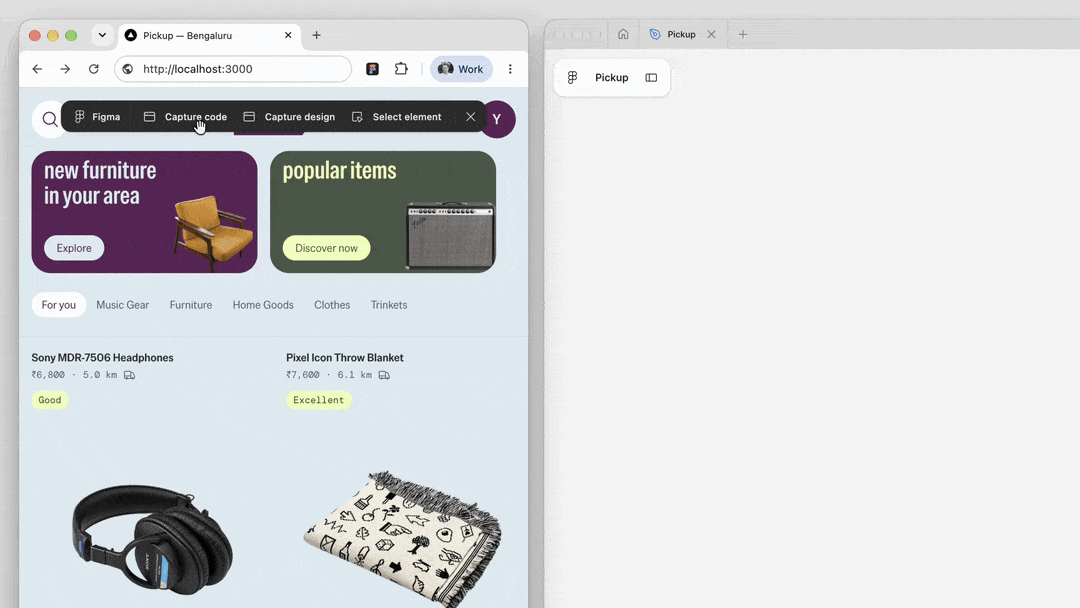Click the Discover now button

326,248
